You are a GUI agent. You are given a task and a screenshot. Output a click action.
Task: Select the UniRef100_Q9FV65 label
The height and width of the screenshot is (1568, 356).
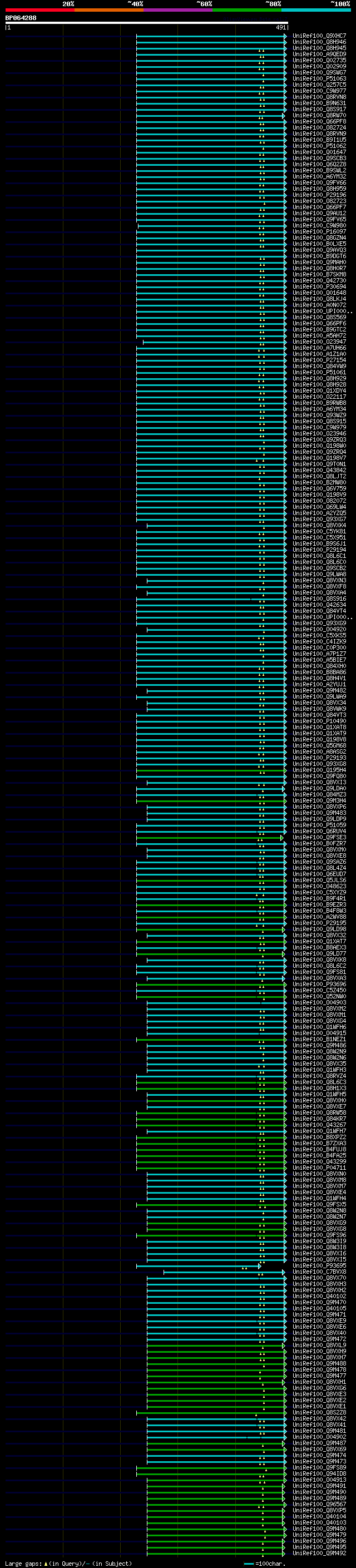coord(319,220)
